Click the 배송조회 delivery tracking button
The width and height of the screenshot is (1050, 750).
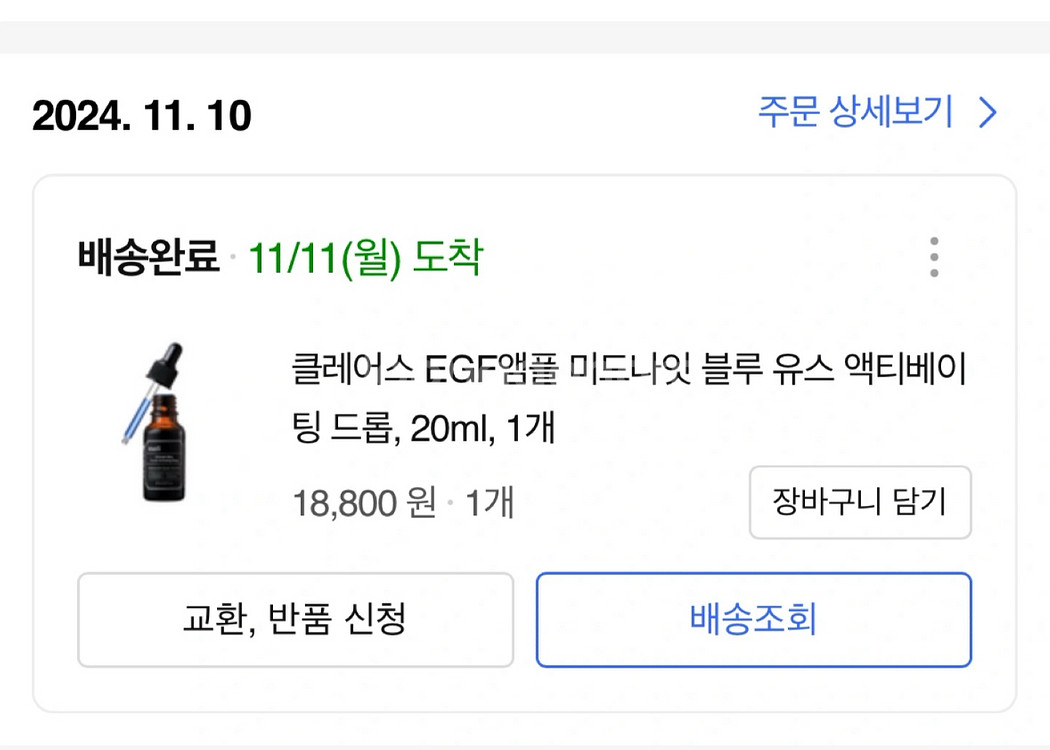pyautogui.click(x=754, y=620)
